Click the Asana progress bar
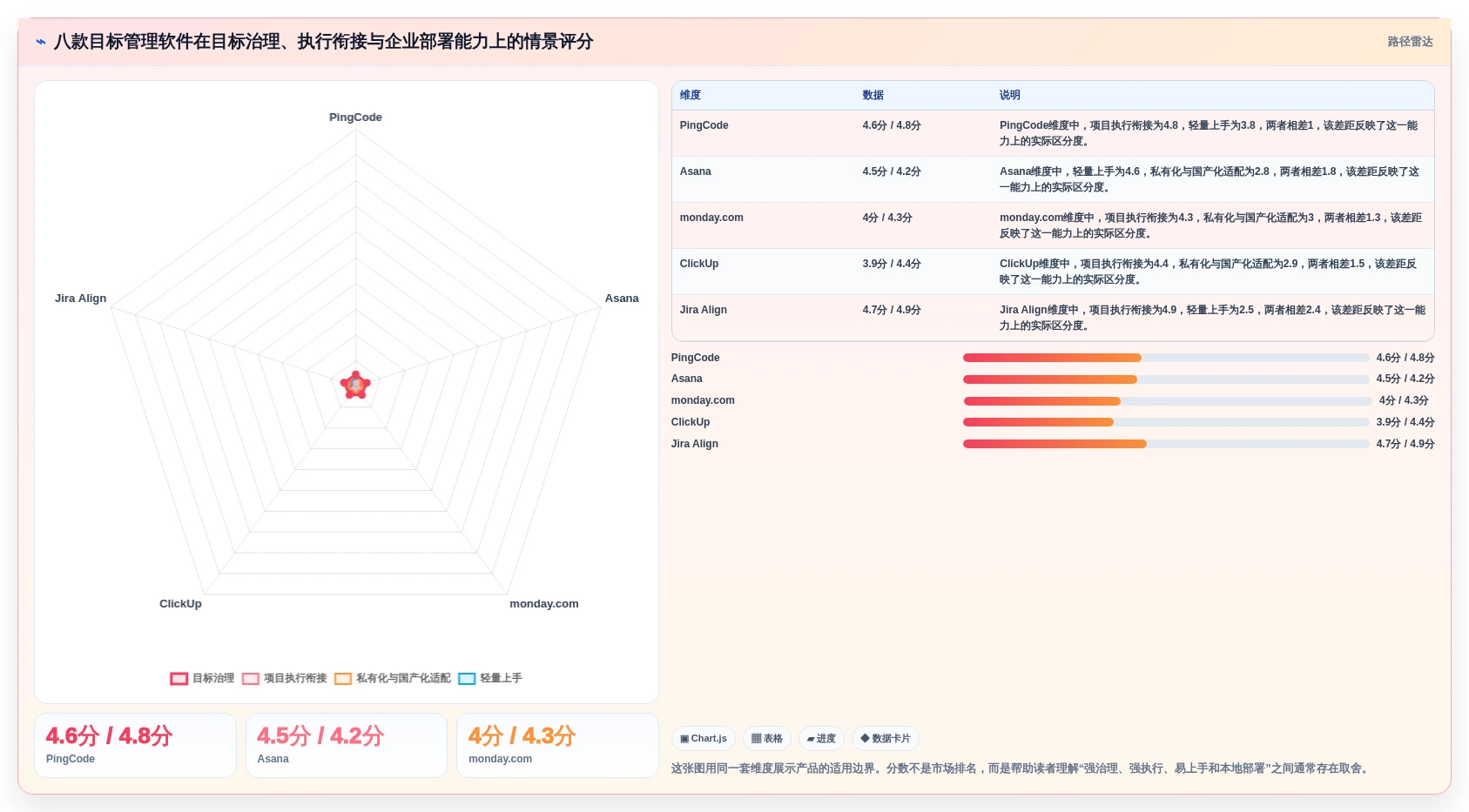The height and width of the screenshot is (812, 1469). click(x=1166, y=379)
